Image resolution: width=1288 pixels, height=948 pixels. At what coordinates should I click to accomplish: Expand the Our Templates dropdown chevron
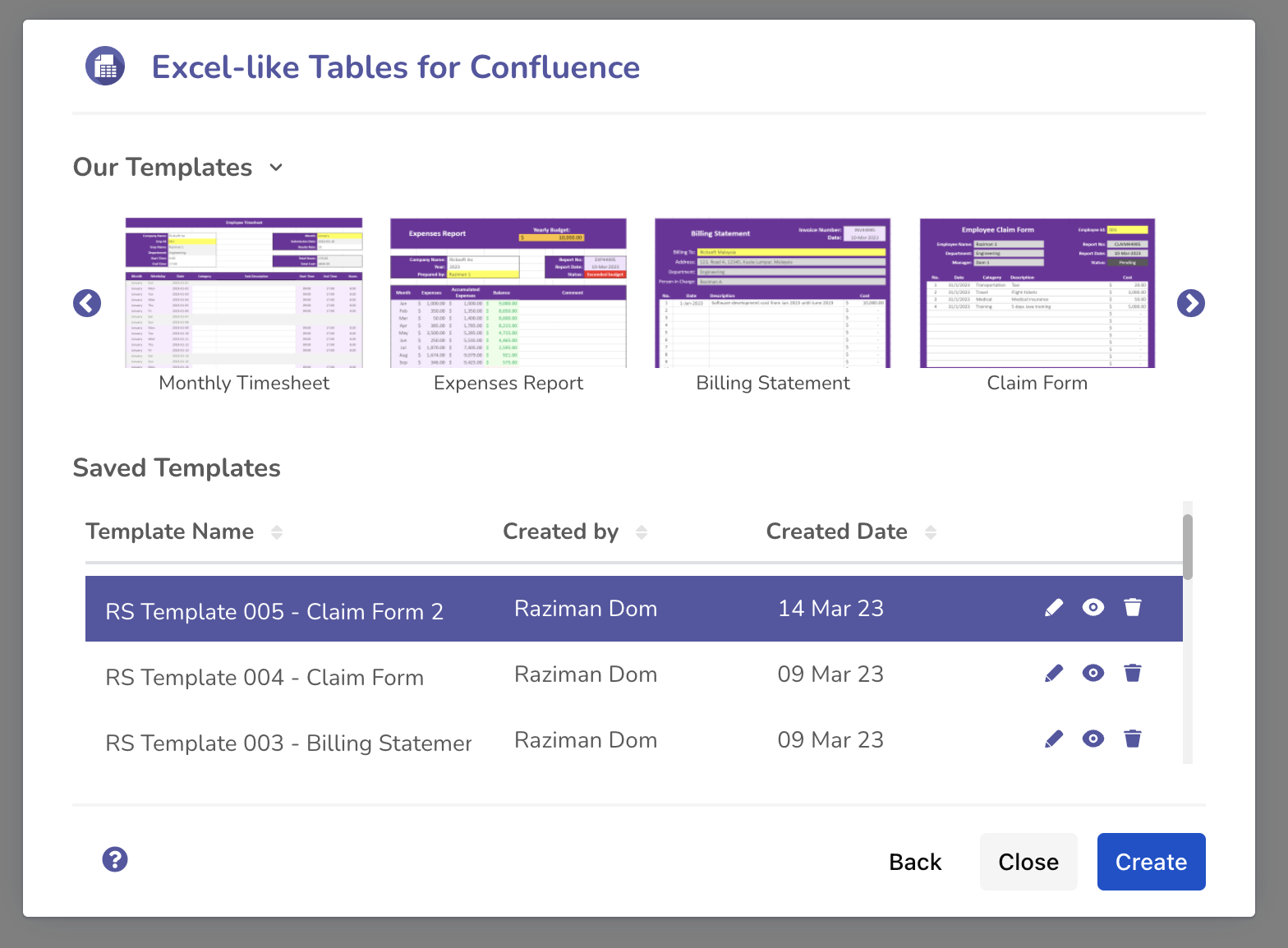pyautogui.click(x=276, y=168)
